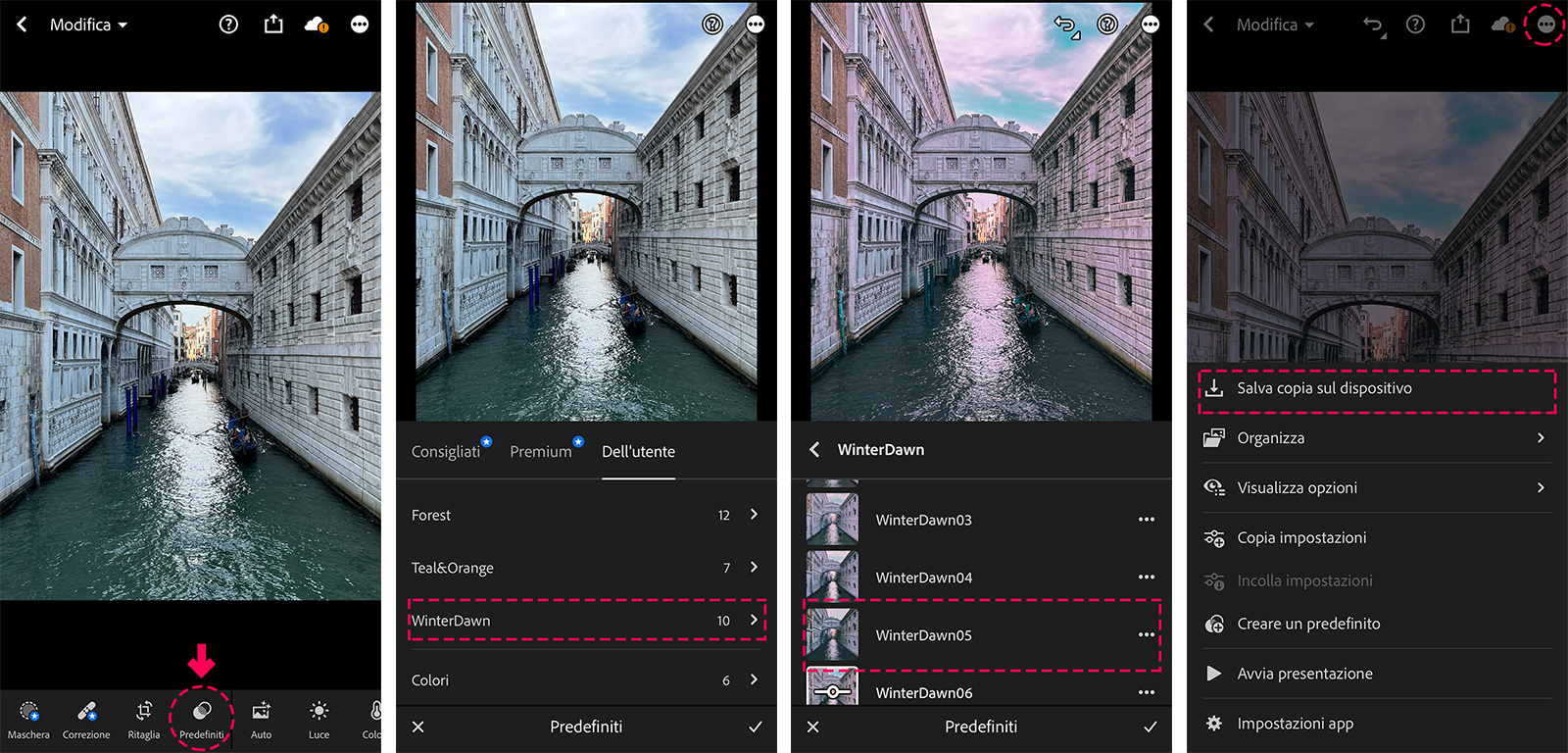Tap the Forest preset count 12
The height and width of the screenshot is (753, 1568).
(724, 516)
